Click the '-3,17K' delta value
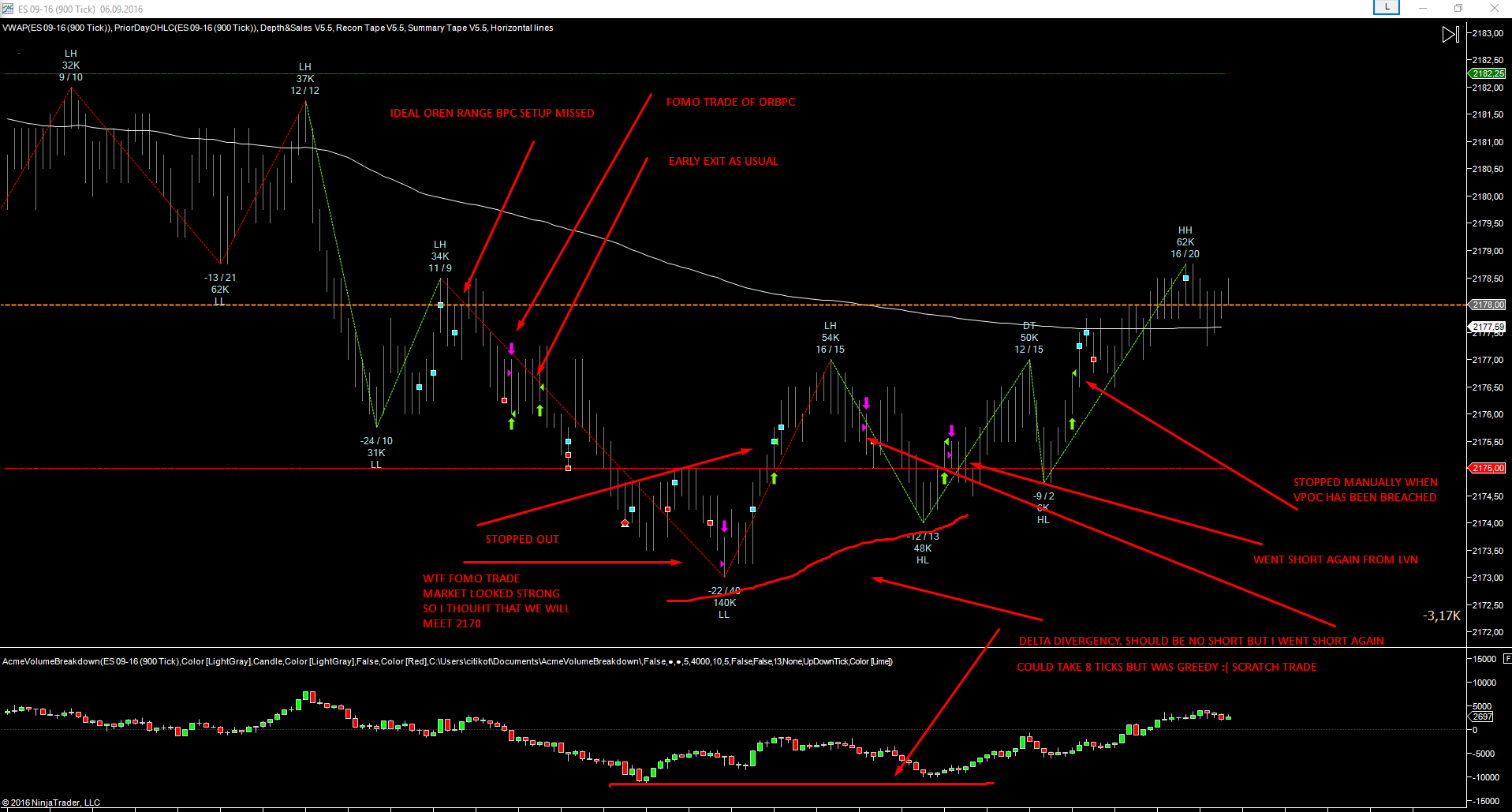This screenshot has width=1512, height=812. coord(1442,616)
